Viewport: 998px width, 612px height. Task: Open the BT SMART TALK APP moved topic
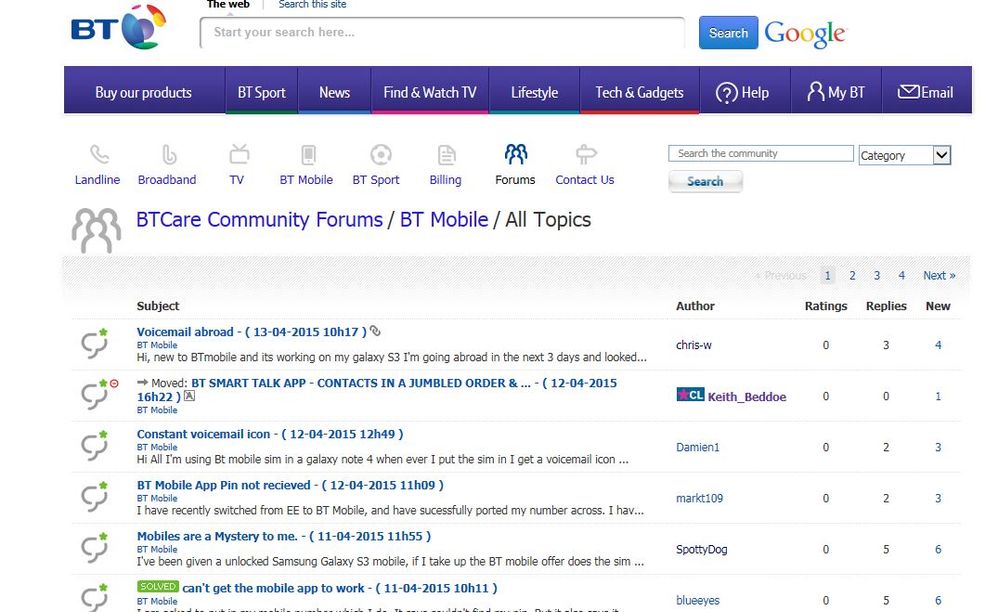point(377,390)
